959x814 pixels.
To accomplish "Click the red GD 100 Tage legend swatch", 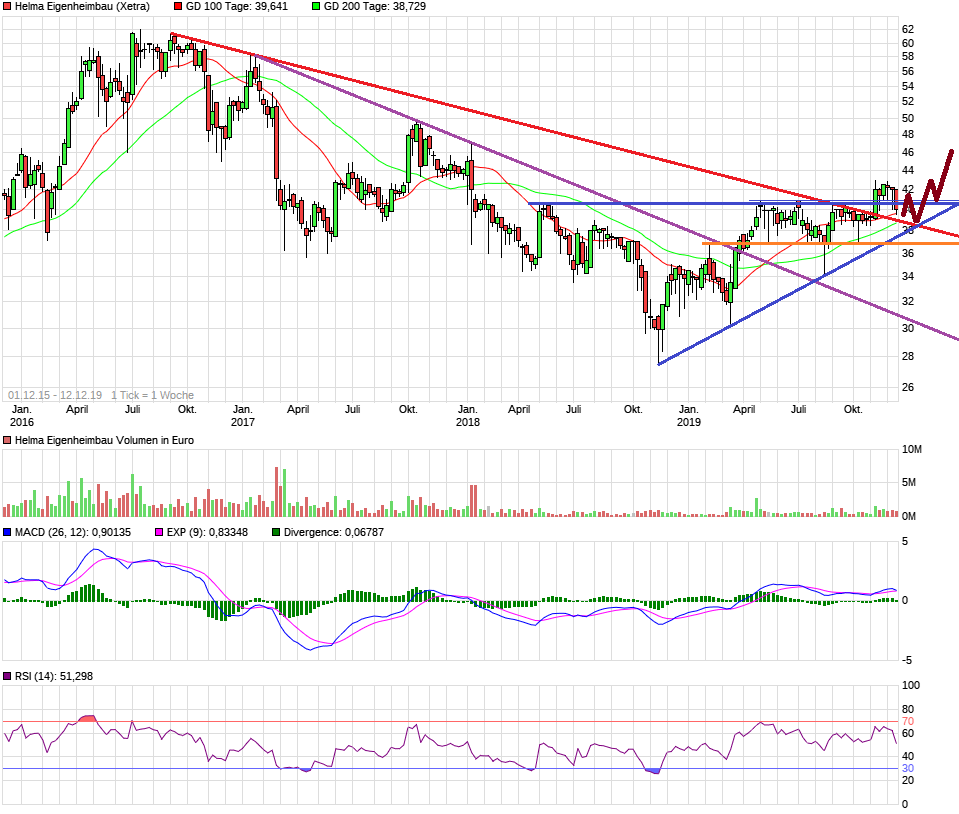I will (x=178, y=7).
